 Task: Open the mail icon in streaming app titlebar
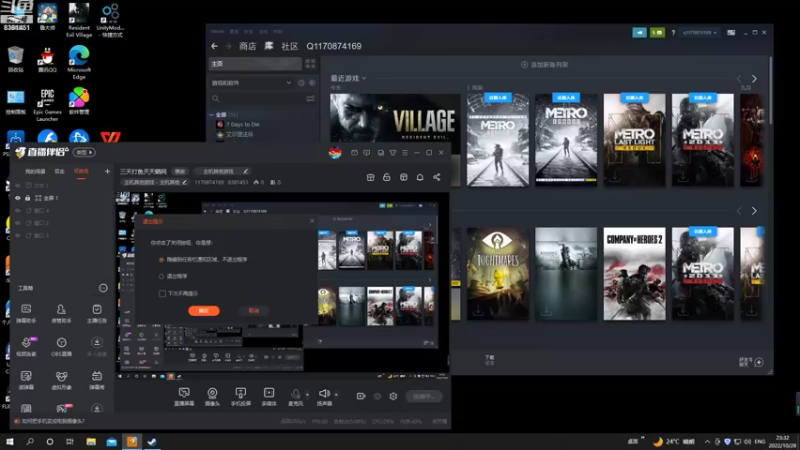(354, 153)
